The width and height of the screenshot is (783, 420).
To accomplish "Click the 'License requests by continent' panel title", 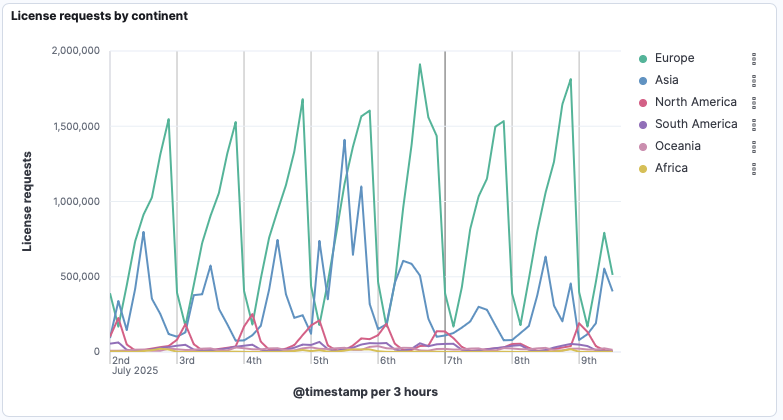I will pos(99,16).
